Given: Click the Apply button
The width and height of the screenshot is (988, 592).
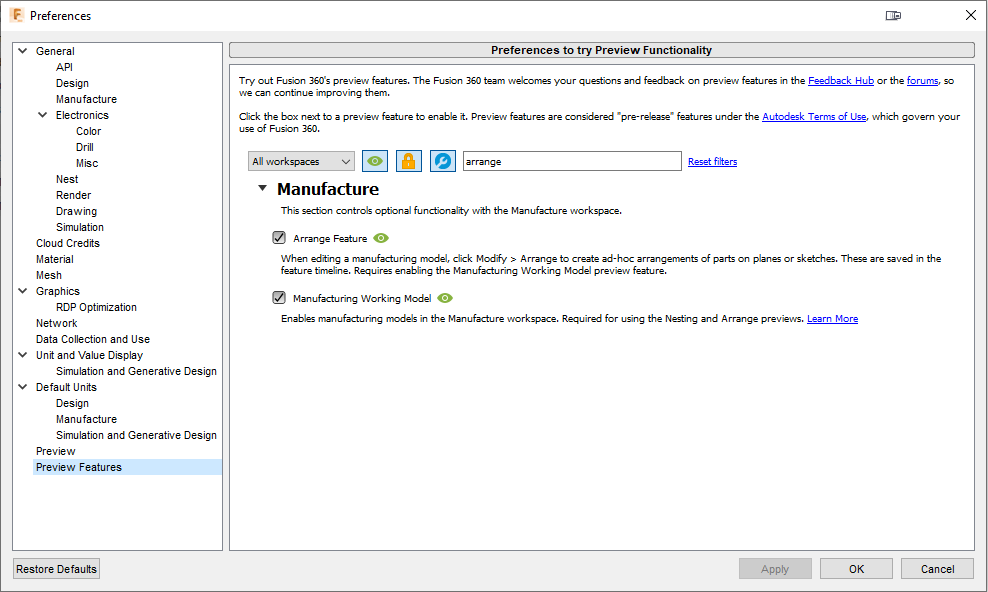Looking at the screenshot, I should point(775,569).
